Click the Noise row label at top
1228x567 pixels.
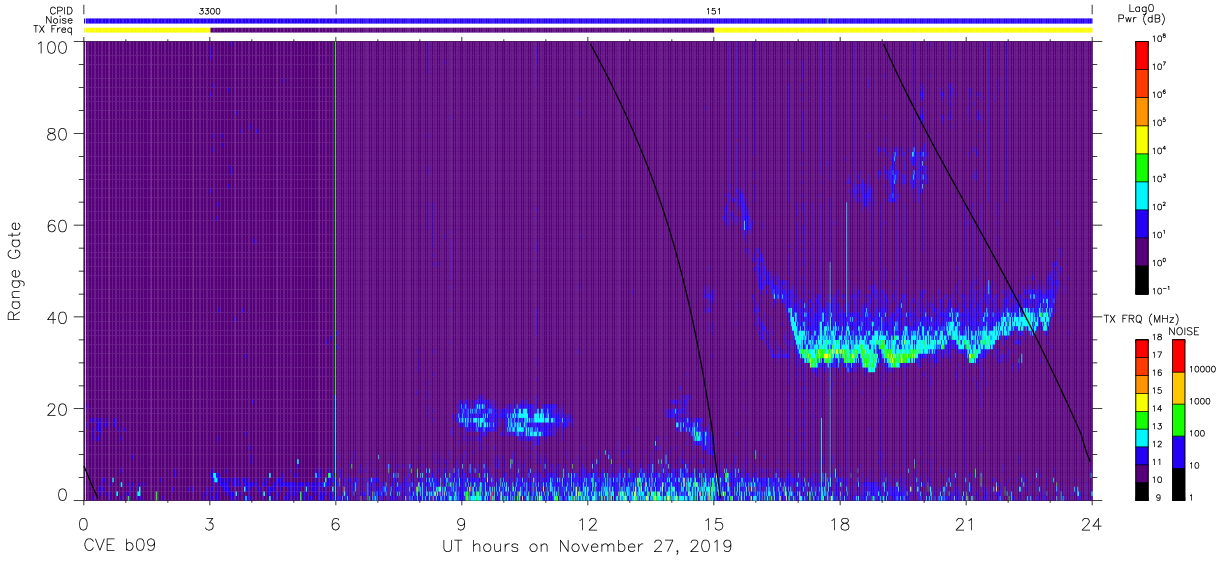click(x=59, y=20)
